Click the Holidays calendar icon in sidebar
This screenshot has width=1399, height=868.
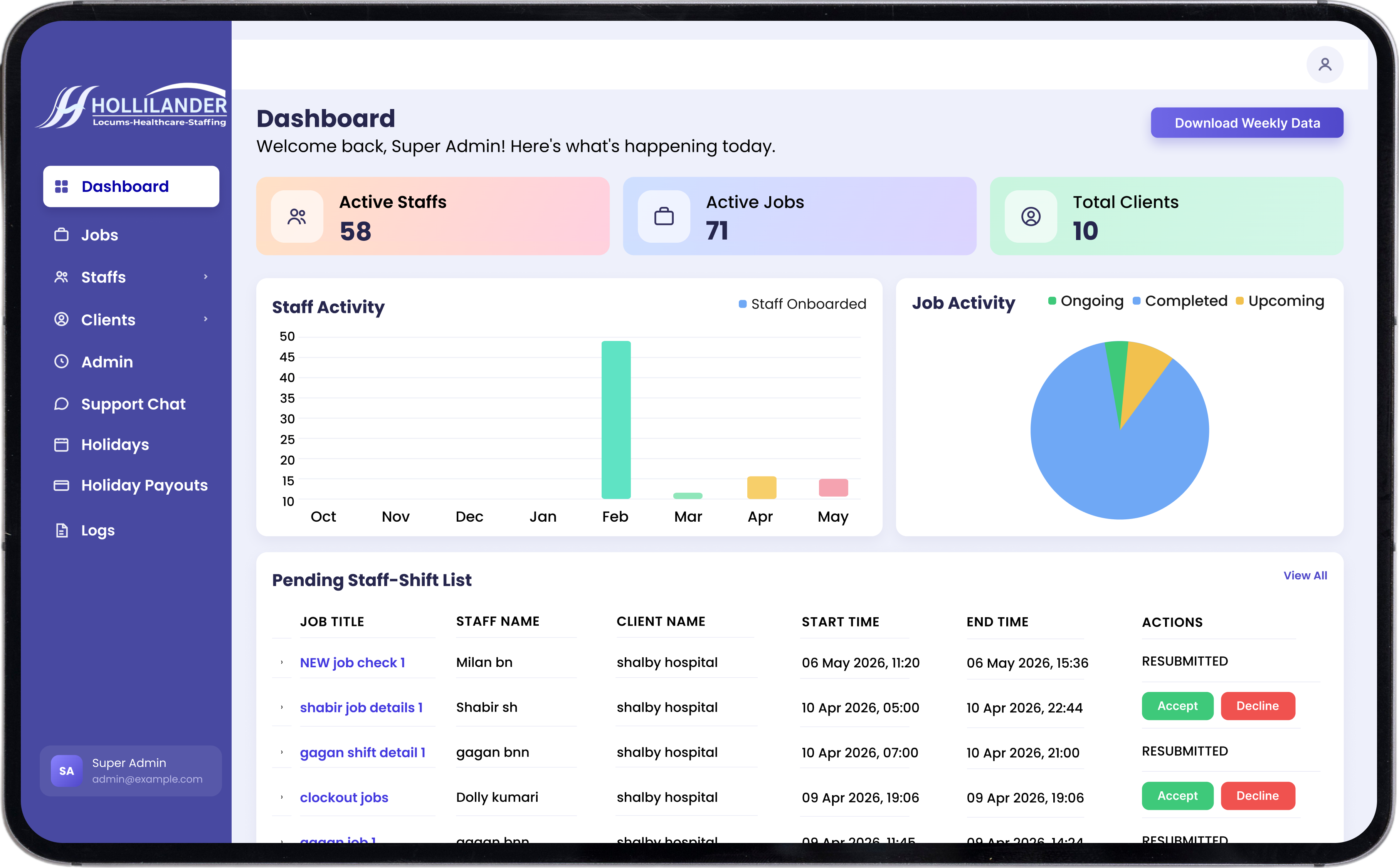point(61,444)
